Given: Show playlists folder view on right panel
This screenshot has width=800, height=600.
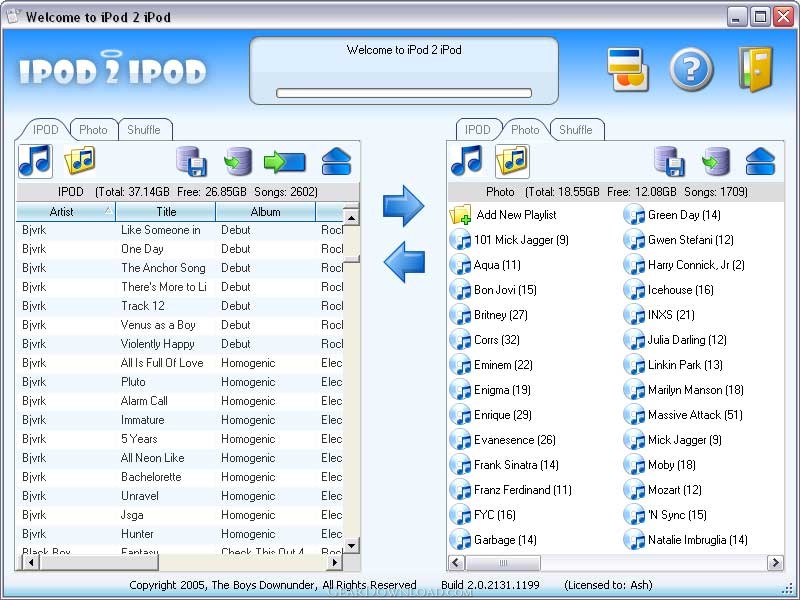Looking at the screenshot, I should 512,161.
